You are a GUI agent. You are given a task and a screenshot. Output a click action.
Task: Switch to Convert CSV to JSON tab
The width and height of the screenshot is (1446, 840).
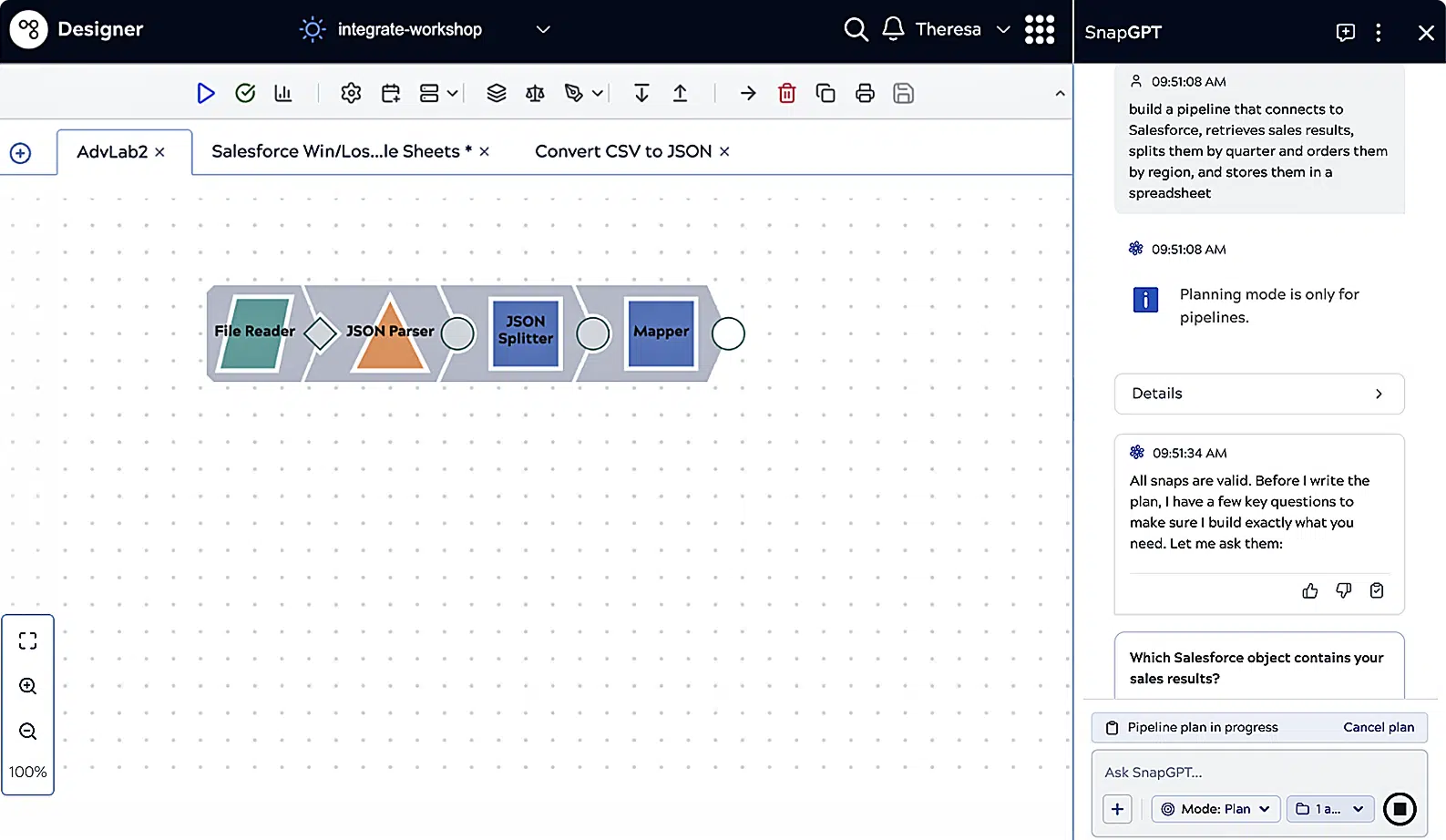point(623,151)
